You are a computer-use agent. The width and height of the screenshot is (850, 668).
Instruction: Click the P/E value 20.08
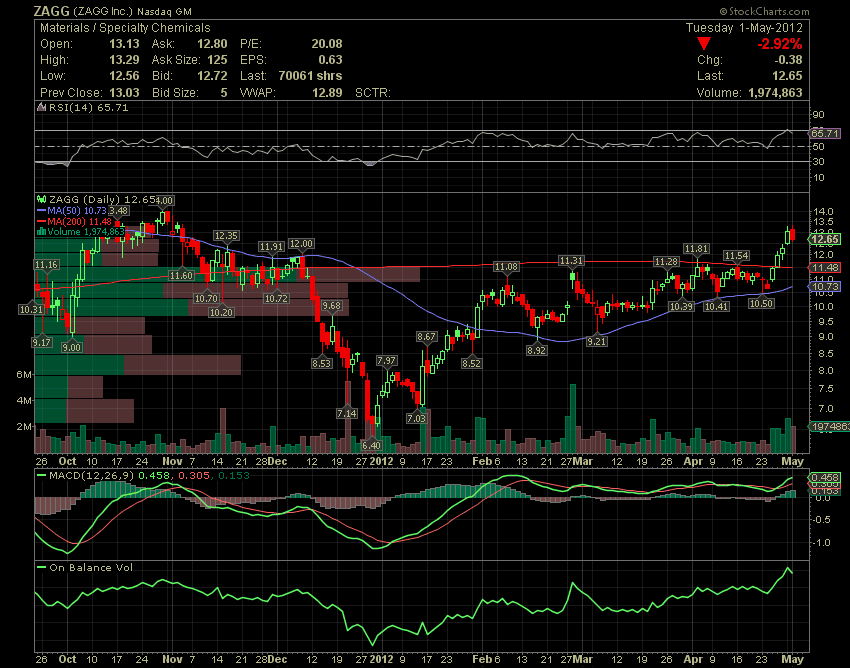tap(327, 44)
